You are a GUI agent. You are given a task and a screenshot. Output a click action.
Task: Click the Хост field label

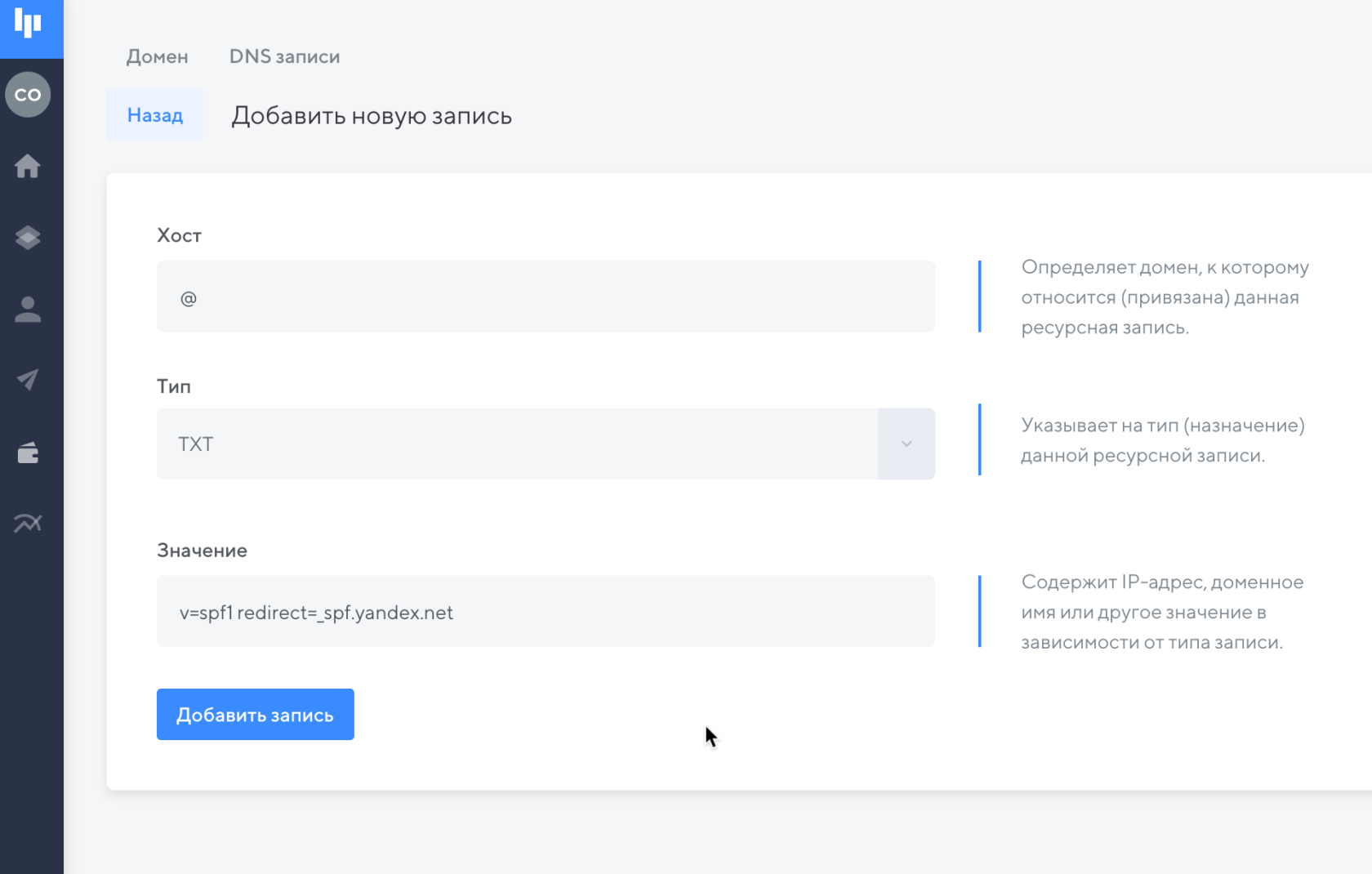pos(179,235)
